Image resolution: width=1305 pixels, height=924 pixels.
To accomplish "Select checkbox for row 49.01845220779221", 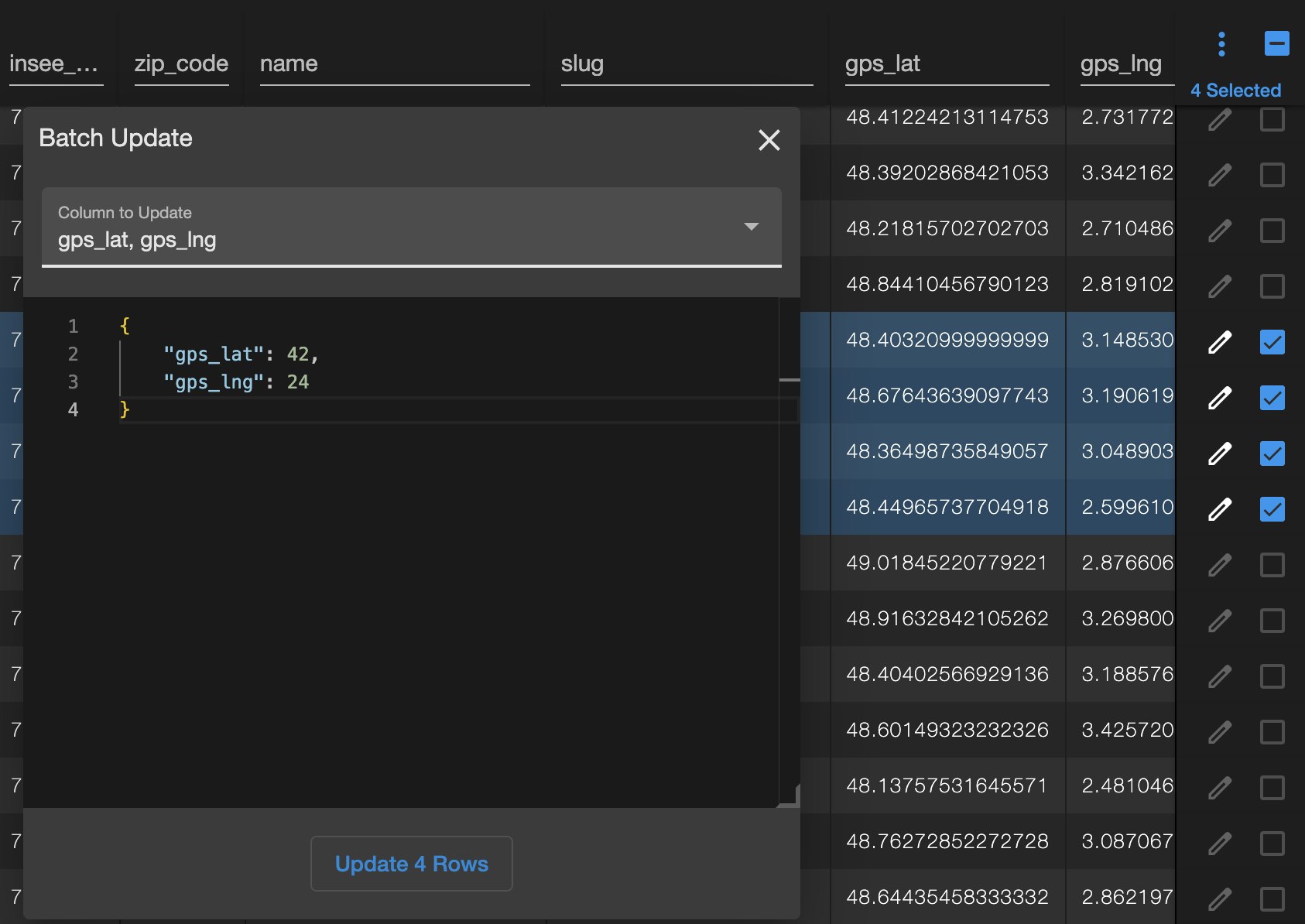I will (x=1272, y=565).
